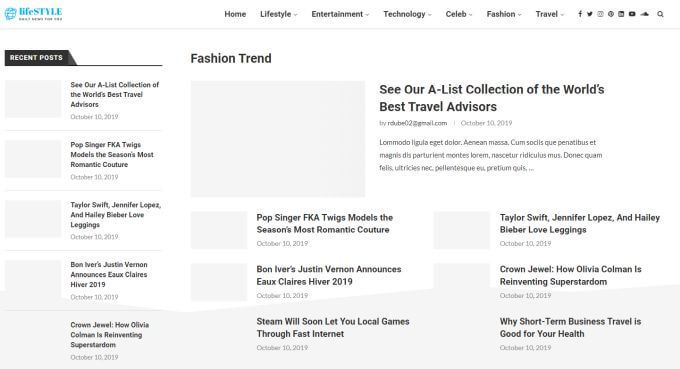Viewport: 680px width, 369px height.
Task: Open the Twitter bird icon in header
Action: [590, 14]
